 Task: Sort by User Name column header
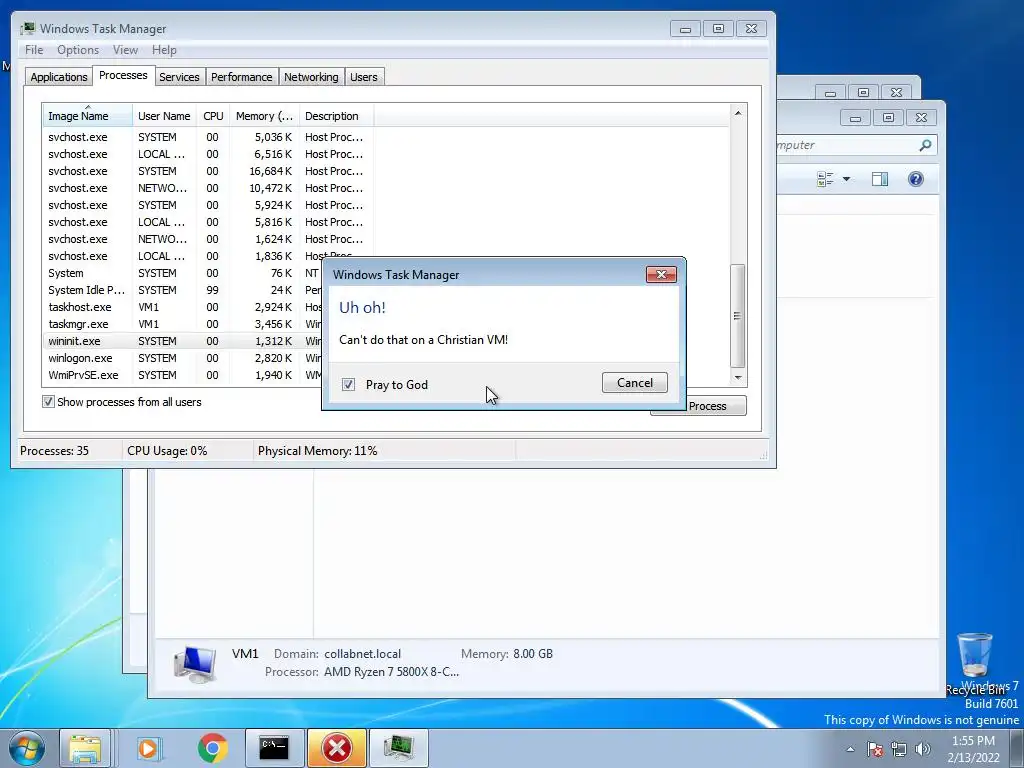click(164, 116)
